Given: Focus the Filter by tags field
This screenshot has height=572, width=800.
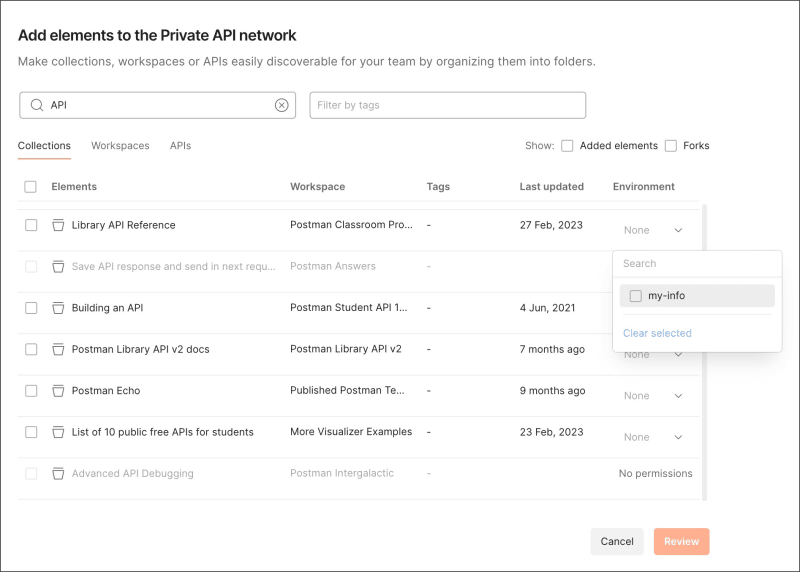Looking at the screenshot, I should click(x=447, y=105).
